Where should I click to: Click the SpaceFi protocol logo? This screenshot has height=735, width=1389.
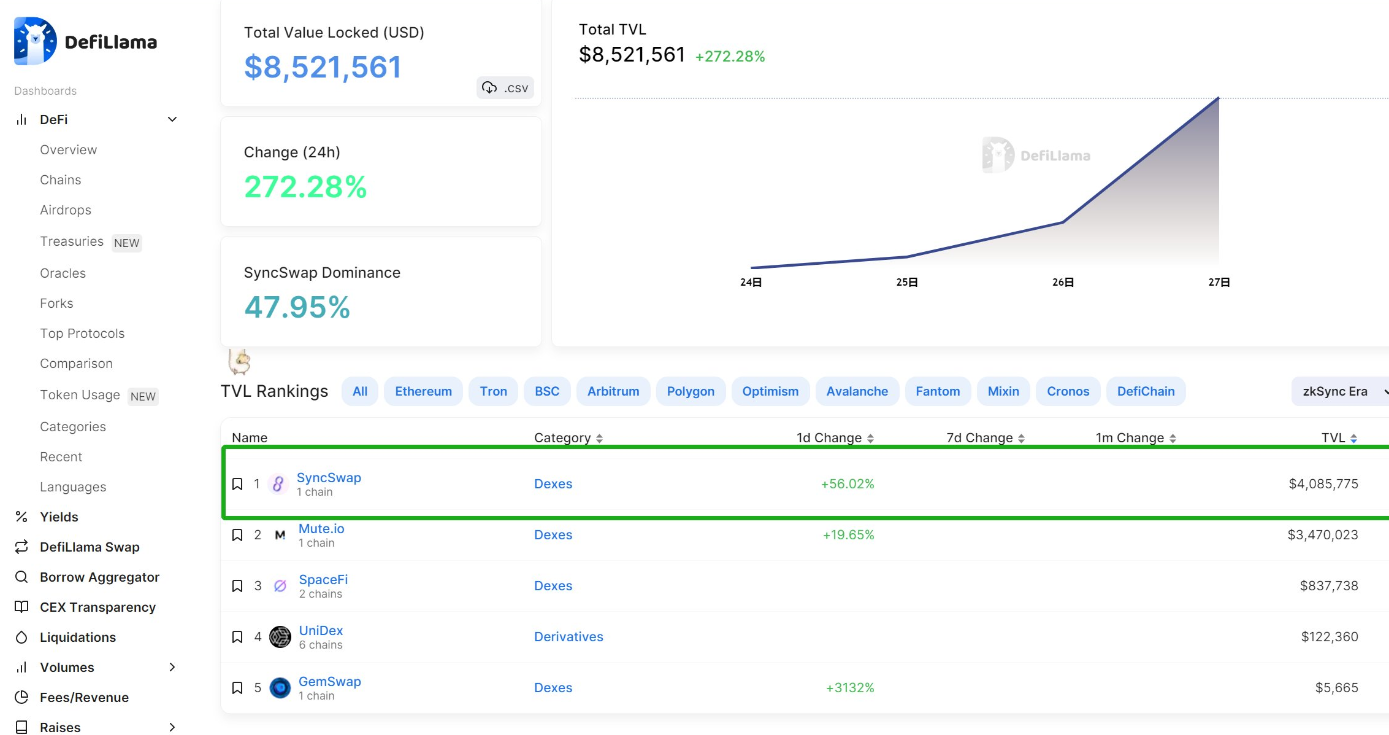(x=280, y=586)
